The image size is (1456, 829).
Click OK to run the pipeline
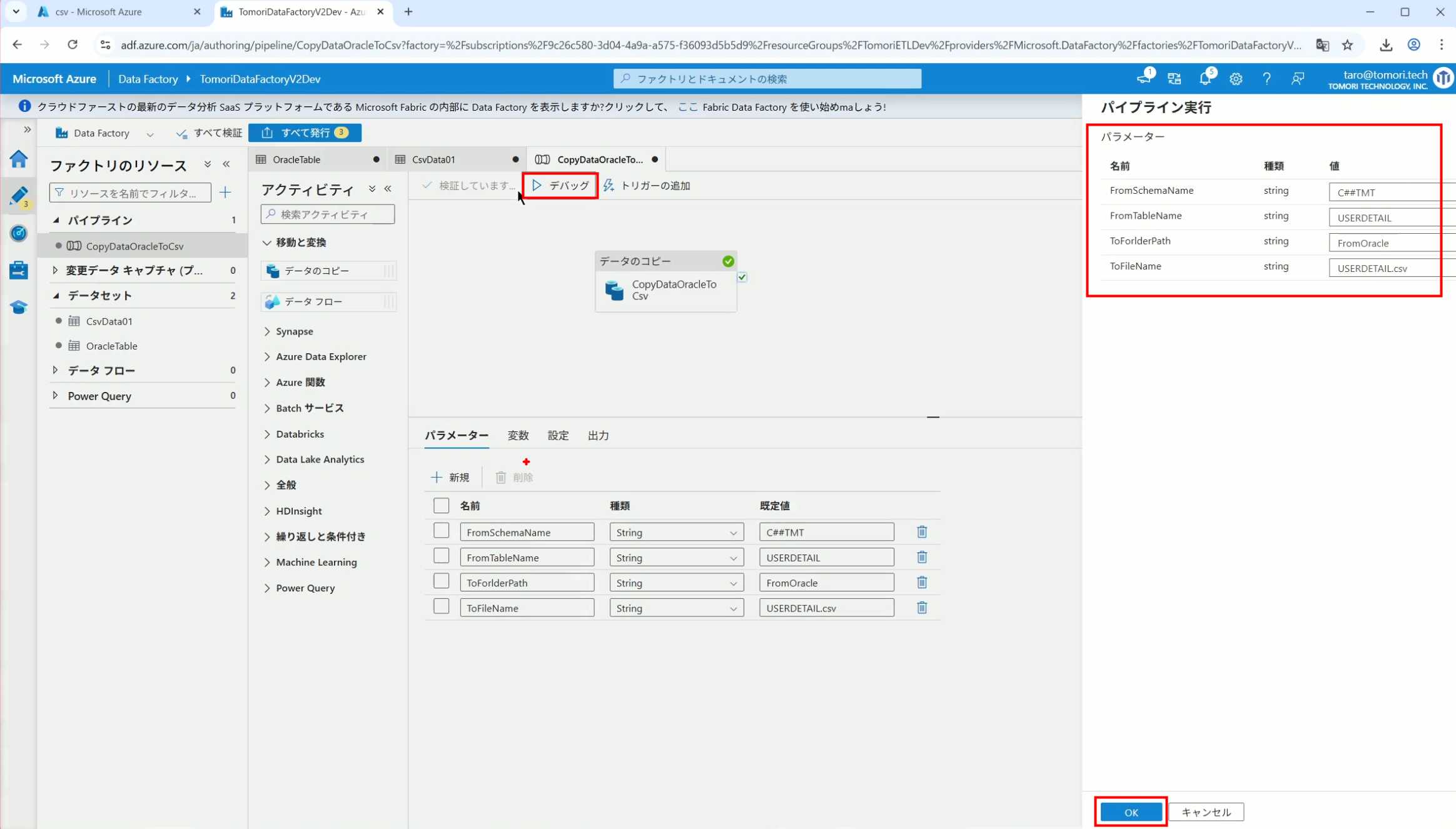click(x=1131, y=812)
